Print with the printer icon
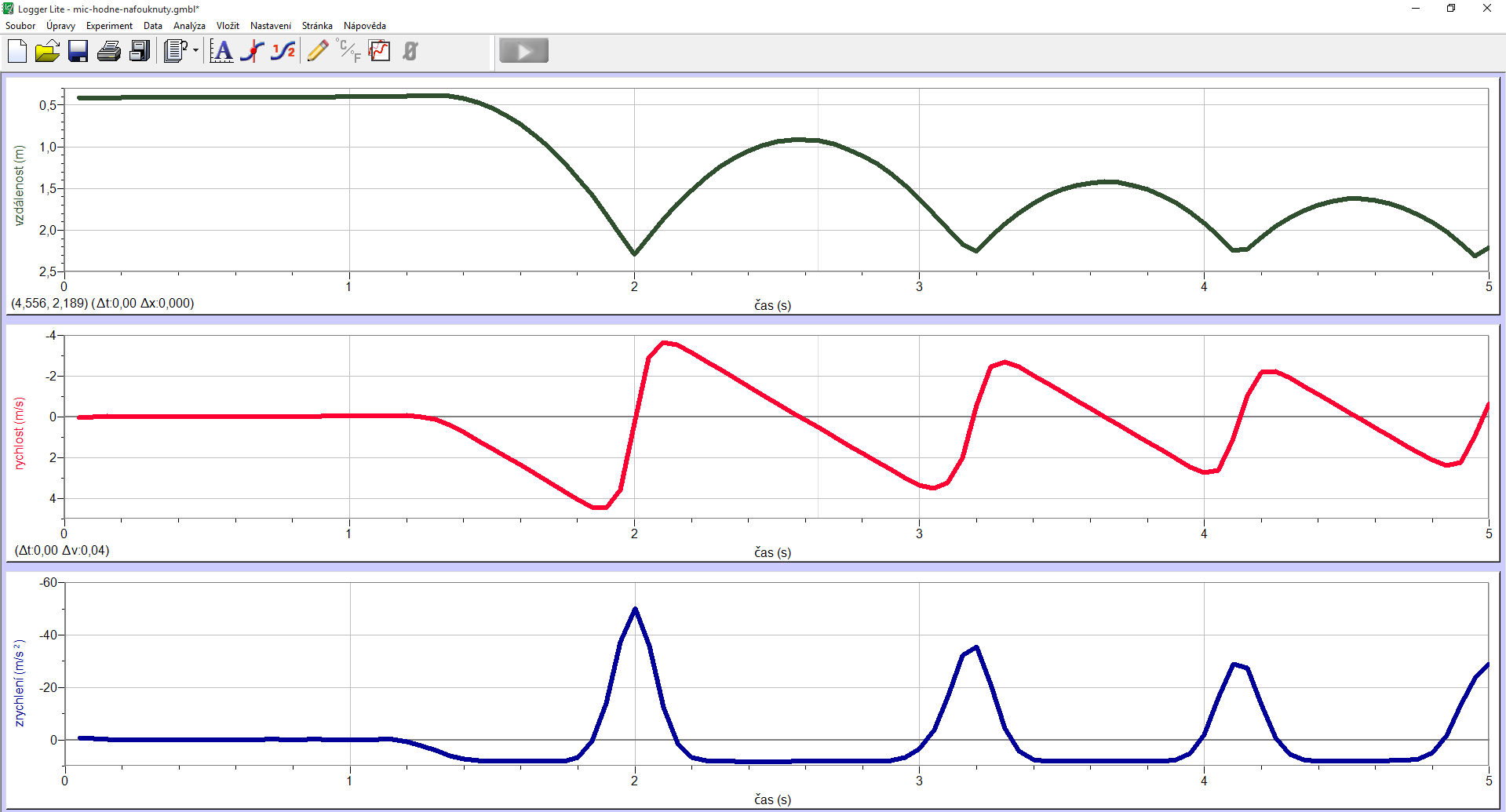 click(x=109, y=52)
